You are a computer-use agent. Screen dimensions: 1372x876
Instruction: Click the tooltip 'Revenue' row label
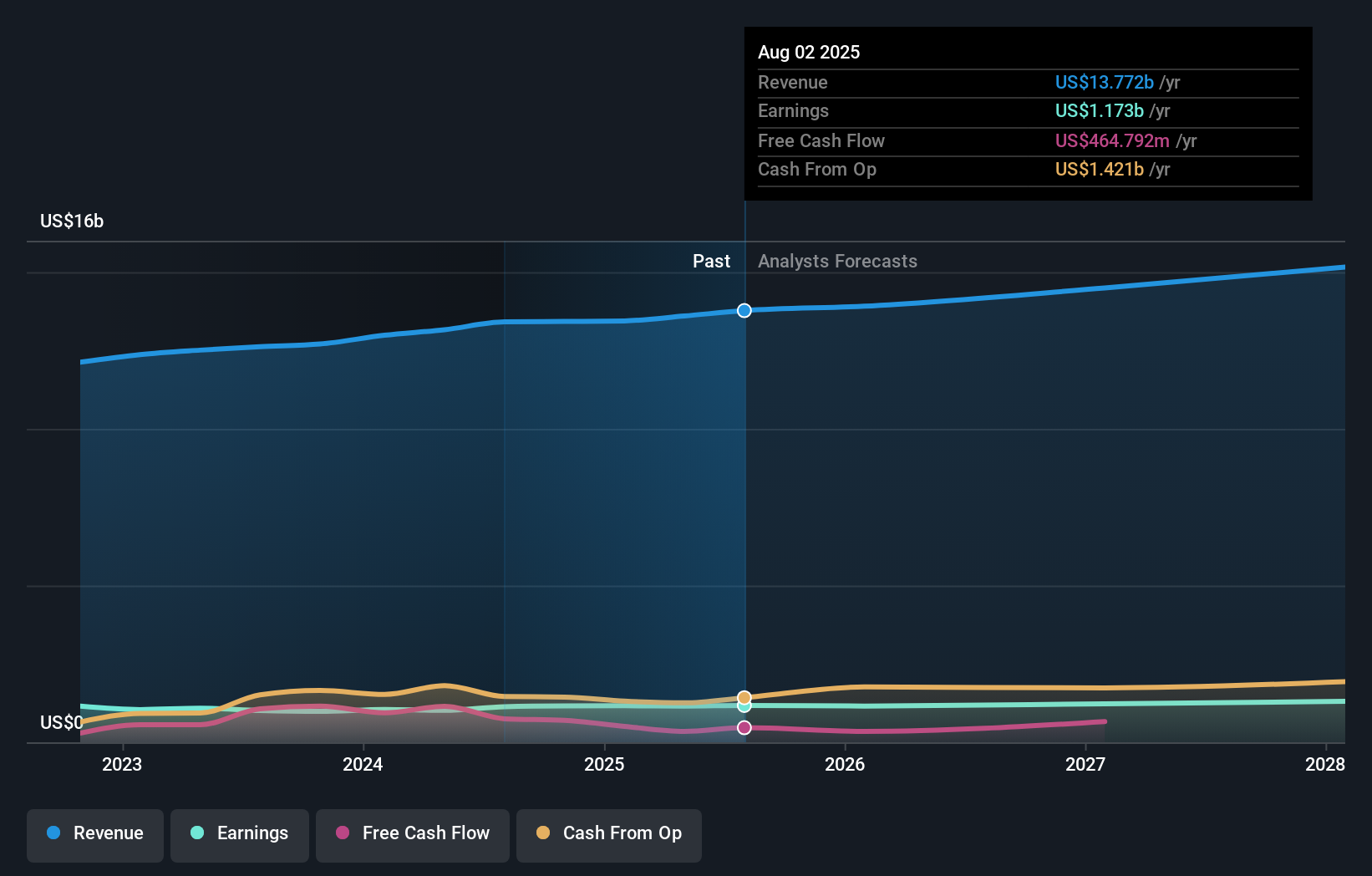click(x=792, y=82)
